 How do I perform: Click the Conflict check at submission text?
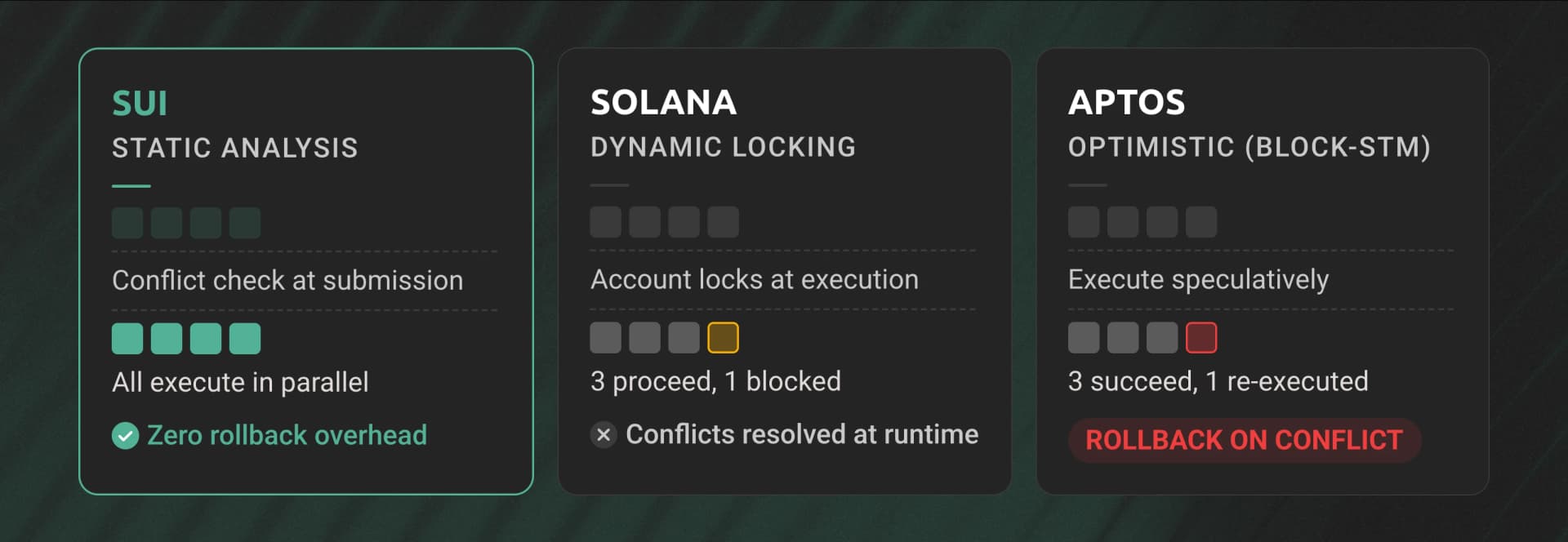click(287, 281)
